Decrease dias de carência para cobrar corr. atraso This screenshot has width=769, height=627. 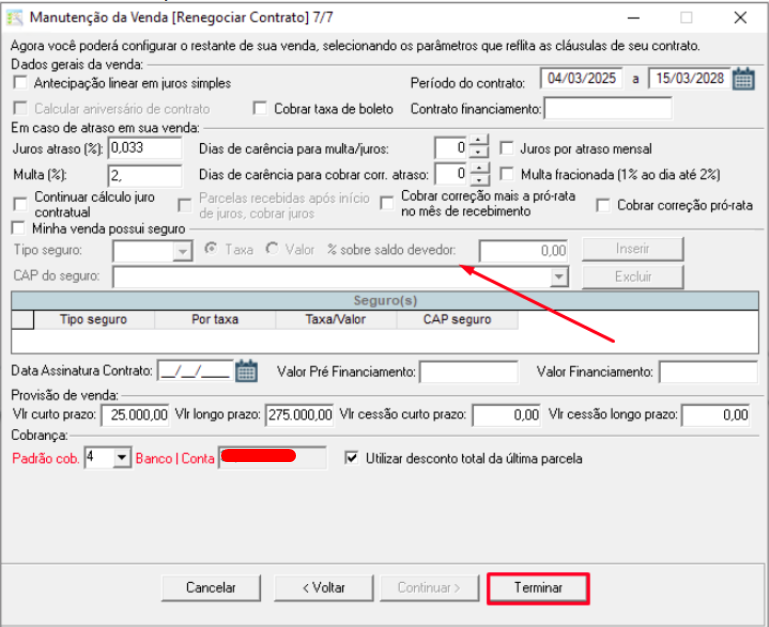pyautogui.click(x=480, y=180)
